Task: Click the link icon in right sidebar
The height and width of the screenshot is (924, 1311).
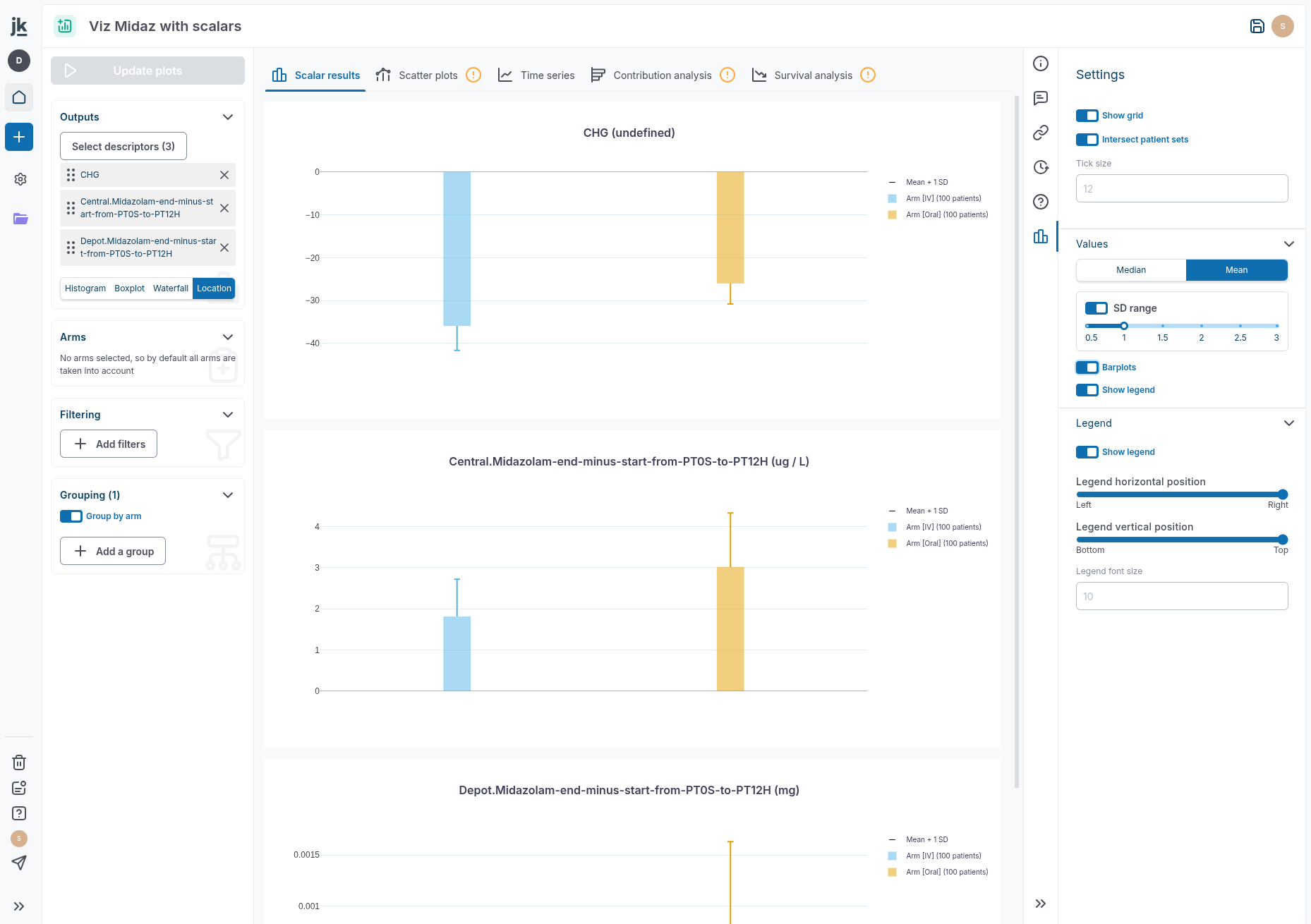Action: (1041, 133)
